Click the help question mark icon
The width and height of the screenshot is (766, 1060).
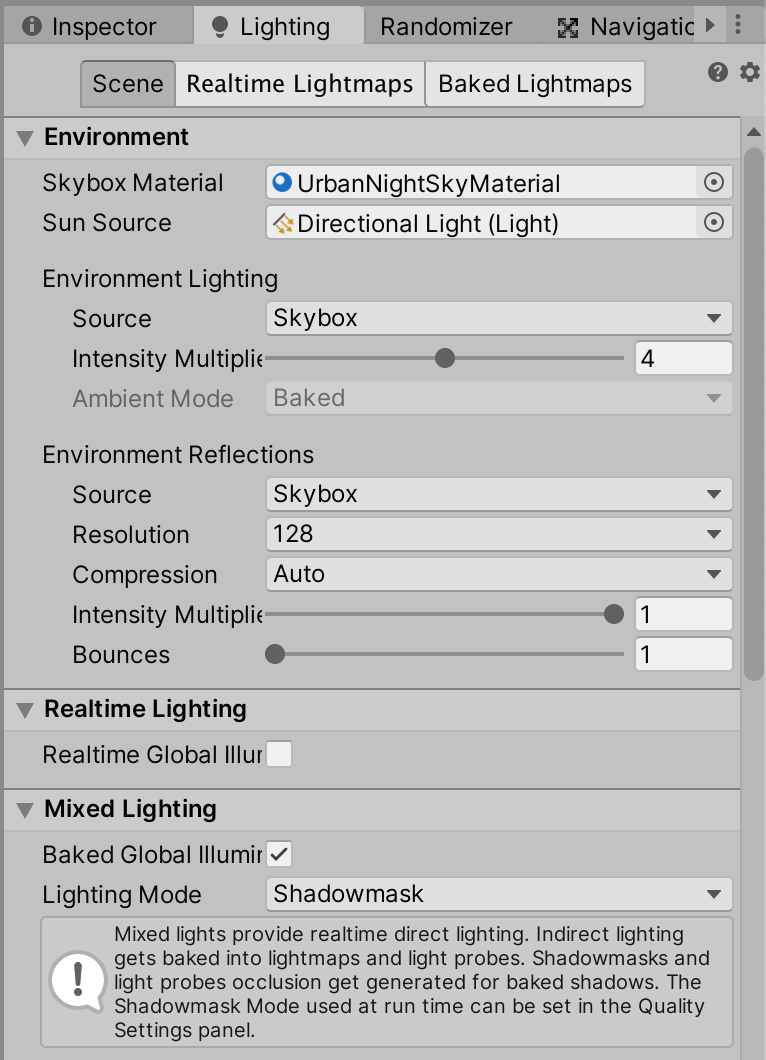click(717, 72)
